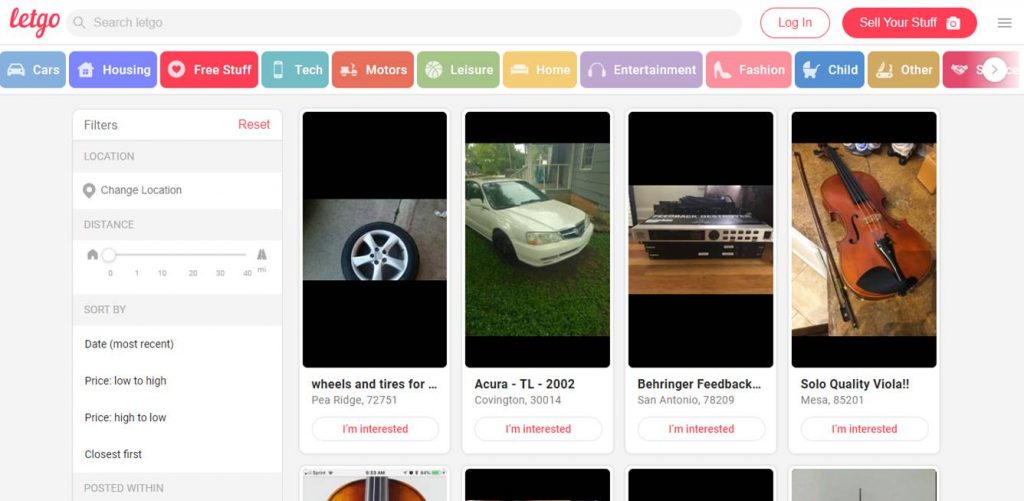The image size is (1024, 501).
Task: Sort by Date (most recent)
Action: point(129,344)
